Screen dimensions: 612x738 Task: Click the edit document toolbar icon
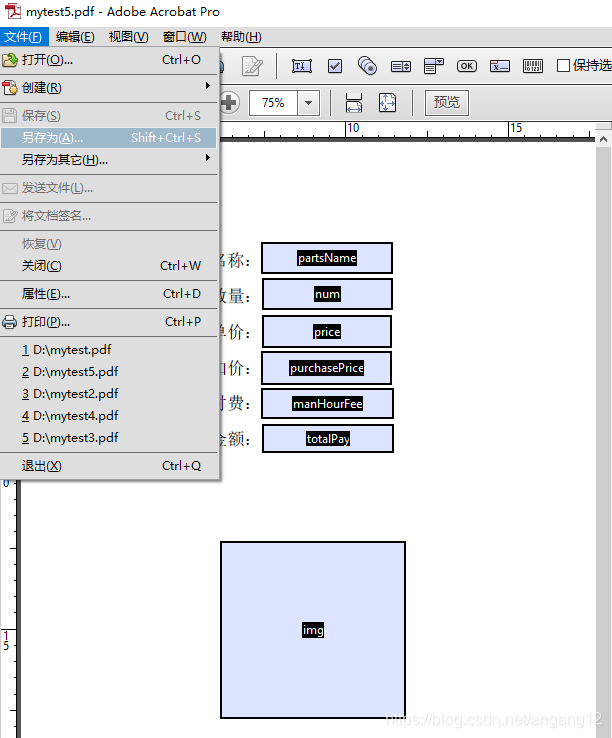(x=252, y=66)
